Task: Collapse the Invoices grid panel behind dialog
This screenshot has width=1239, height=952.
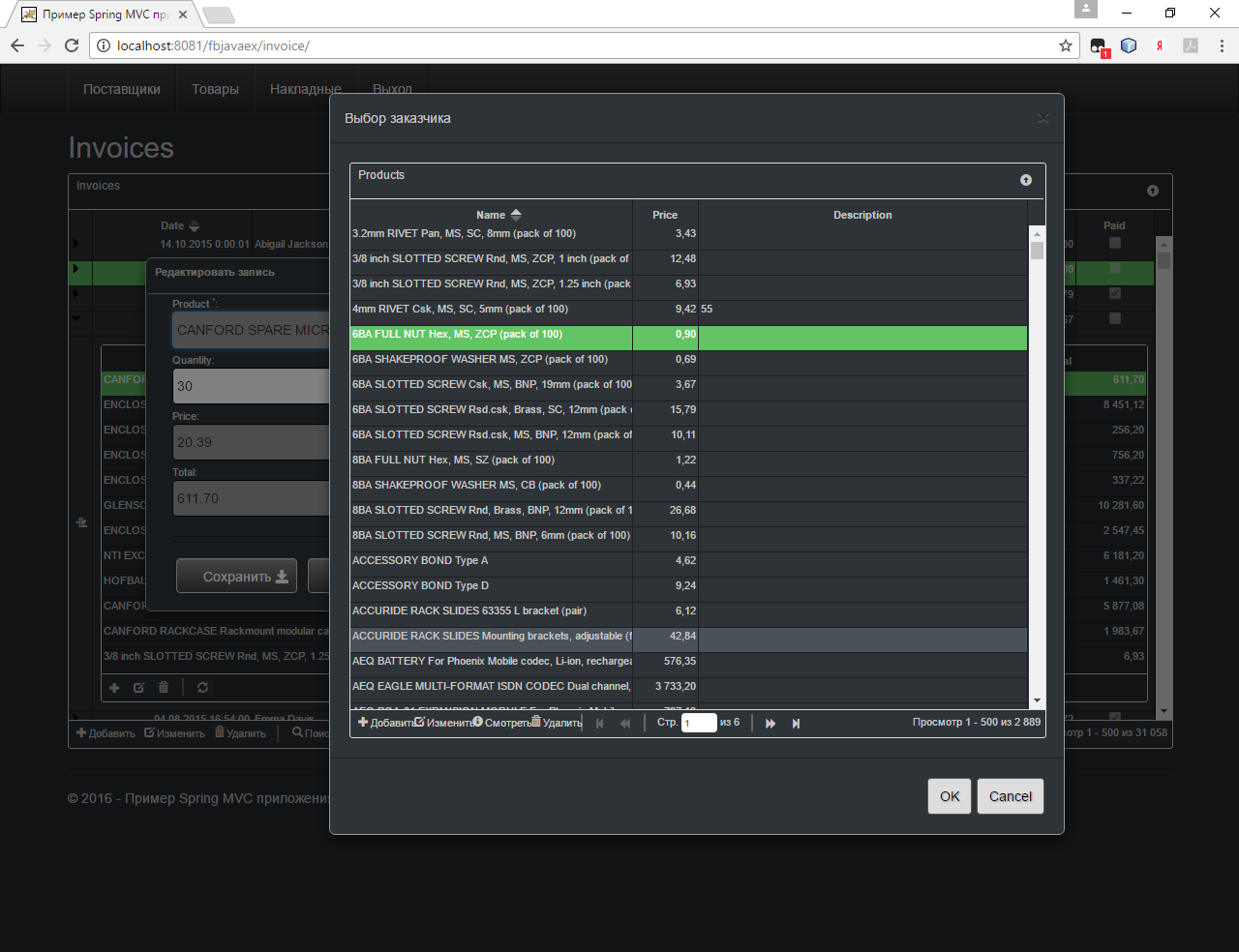Action: coord(1153,191)
